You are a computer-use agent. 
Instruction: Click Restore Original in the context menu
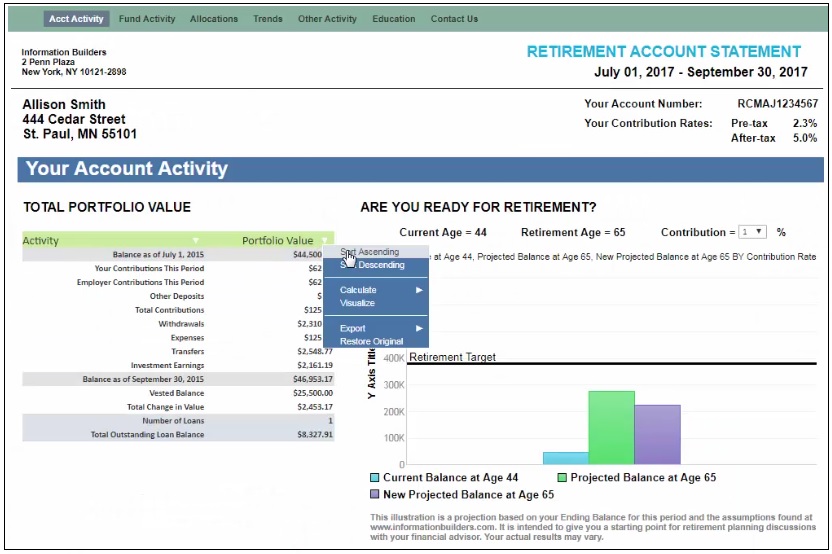(376, 341)
